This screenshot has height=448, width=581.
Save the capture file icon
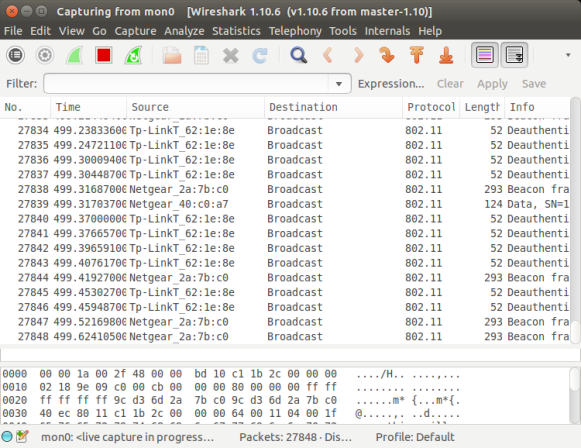201,56
